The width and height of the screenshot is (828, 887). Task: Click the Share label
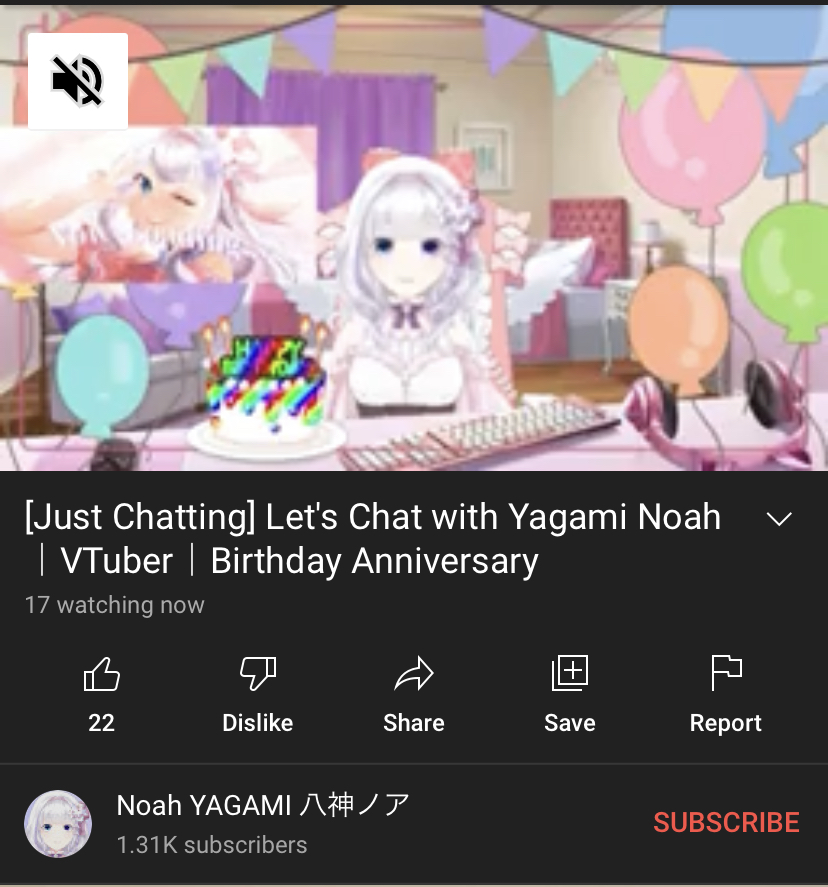pos(414,723)
